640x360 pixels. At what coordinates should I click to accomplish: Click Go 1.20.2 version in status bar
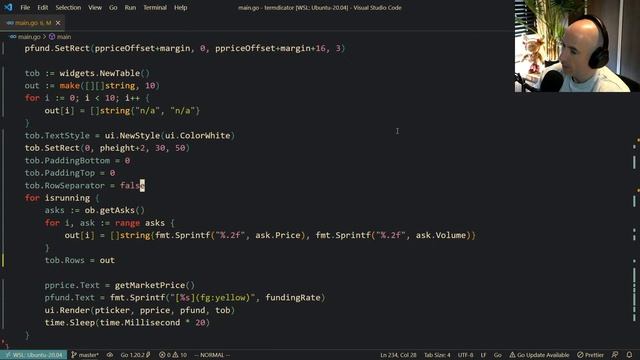(x=136, y=355)
